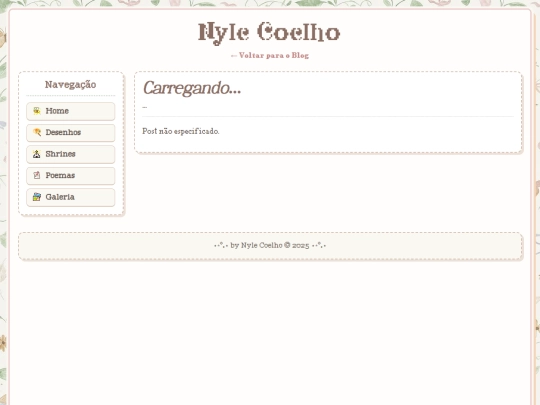Click the 'Post não especificado.' message

coord(181,131)
